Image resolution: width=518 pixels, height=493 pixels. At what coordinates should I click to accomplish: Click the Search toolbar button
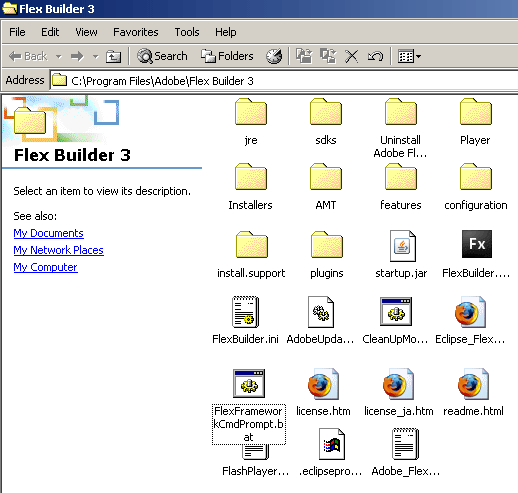tap(162, 56)
